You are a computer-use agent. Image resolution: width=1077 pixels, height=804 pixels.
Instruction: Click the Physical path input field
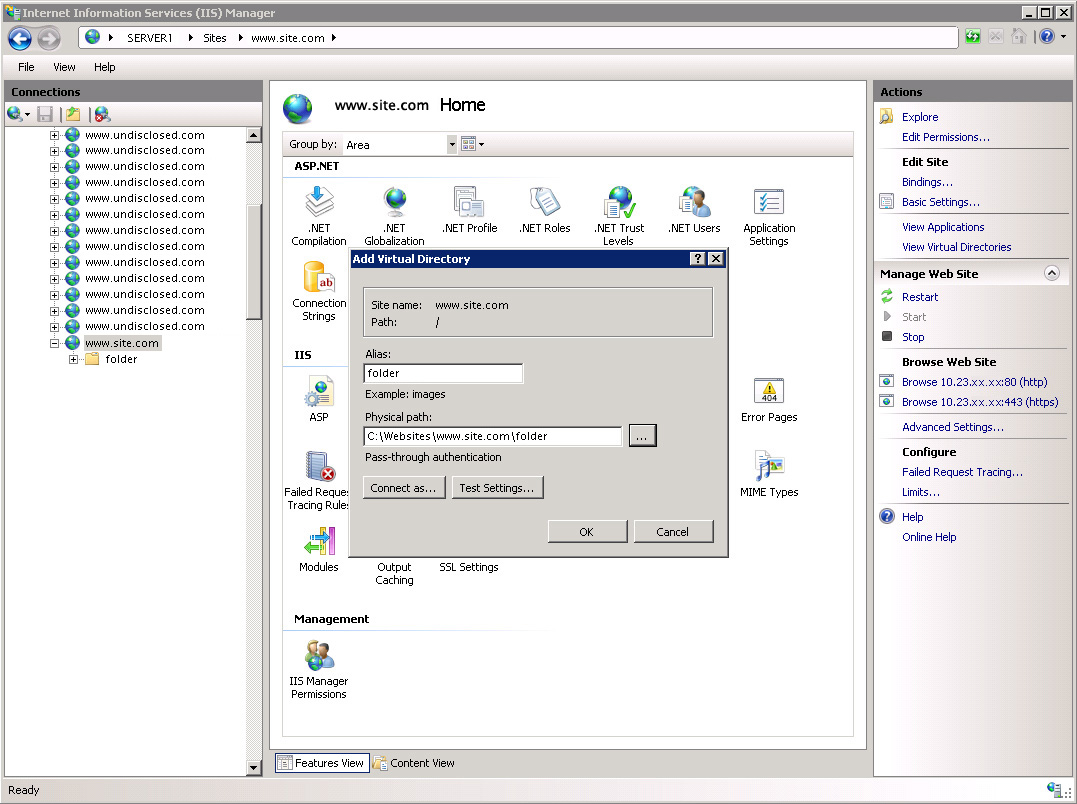coord(492,436)
